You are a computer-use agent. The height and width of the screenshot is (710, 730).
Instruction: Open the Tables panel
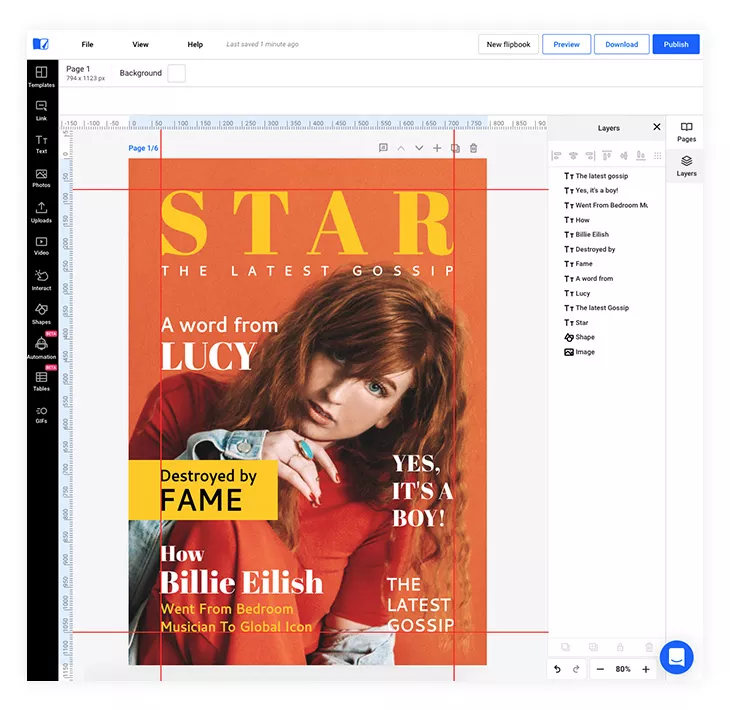pyautogui.click(x=41, y=381)
